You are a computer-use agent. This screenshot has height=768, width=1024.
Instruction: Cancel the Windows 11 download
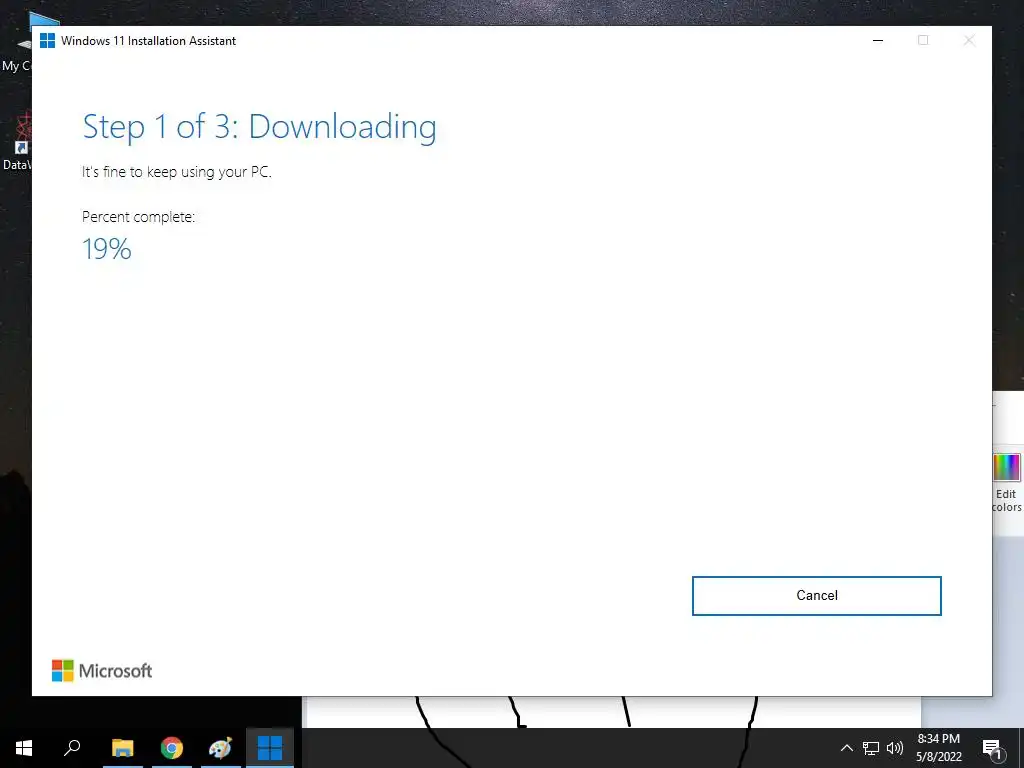coord(816,596)
